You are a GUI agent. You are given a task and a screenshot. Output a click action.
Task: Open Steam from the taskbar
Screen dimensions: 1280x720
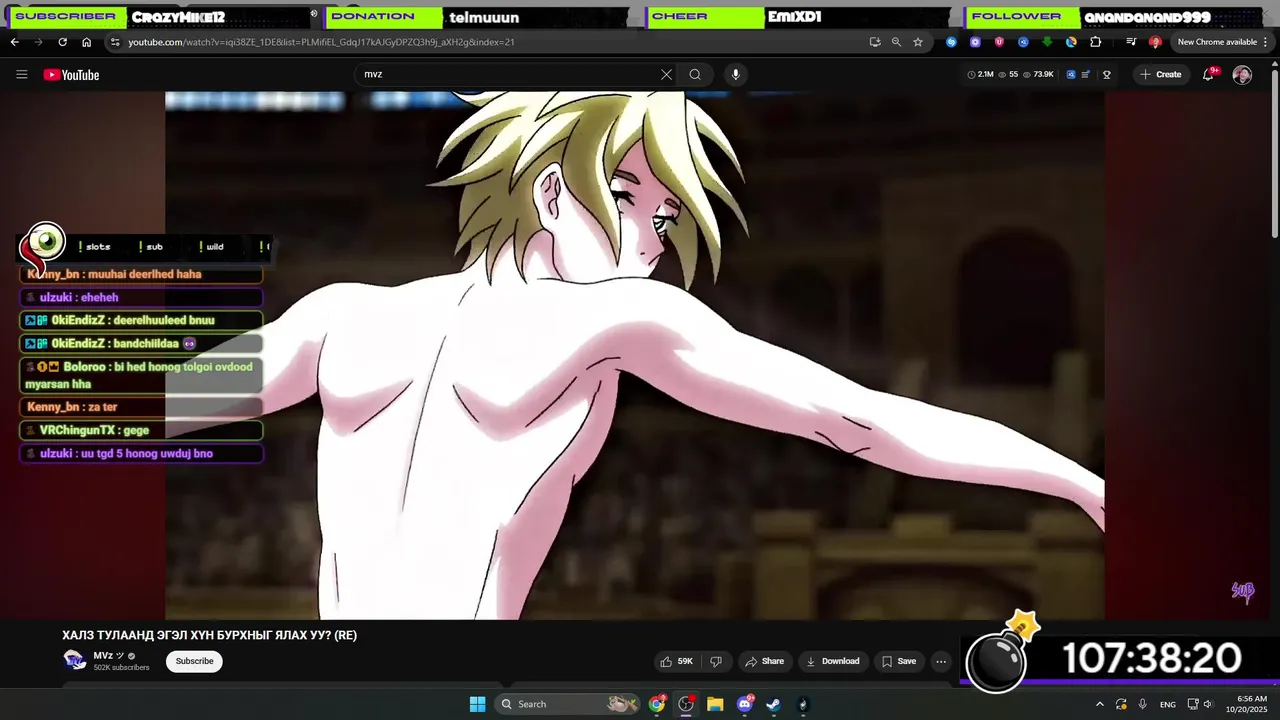point(774,704)
